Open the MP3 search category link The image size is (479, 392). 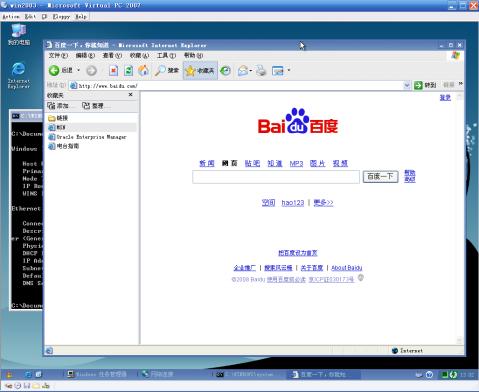tap(296, 163)
